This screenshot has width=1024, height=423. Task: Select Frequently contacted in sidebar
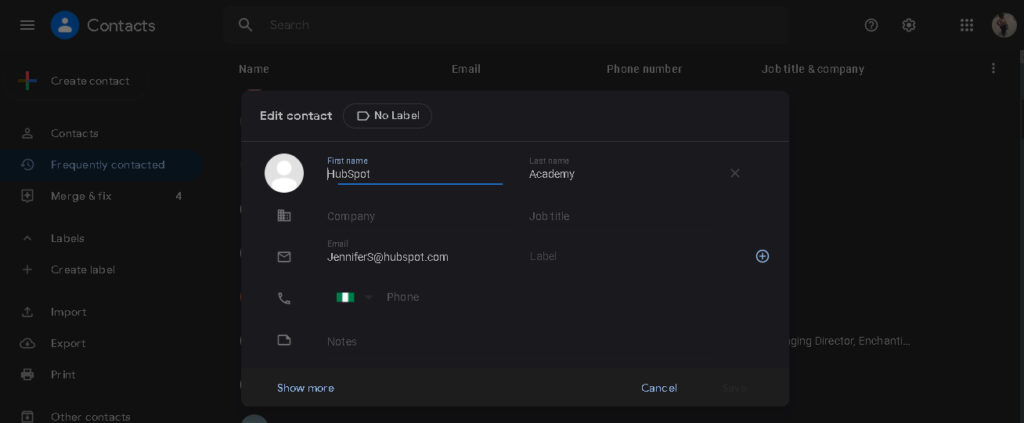(x=101, y=164)
